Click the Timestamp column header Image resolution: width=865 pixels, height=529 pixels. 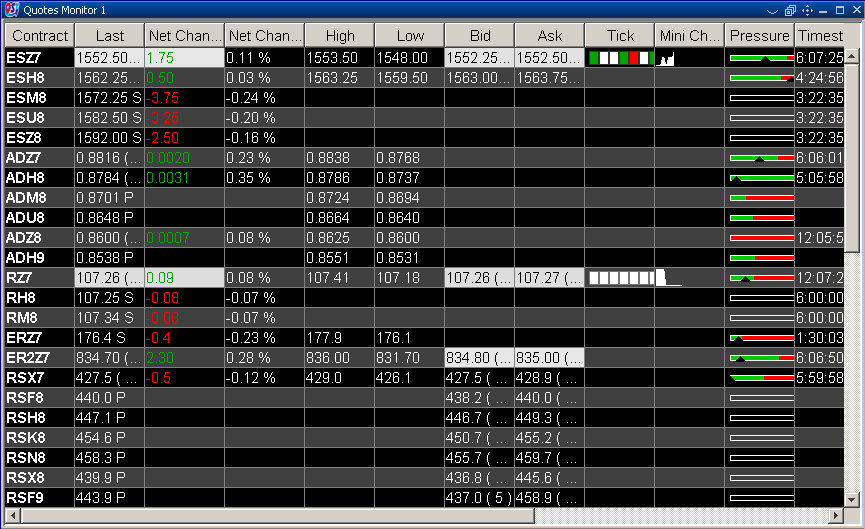point(820,36)
